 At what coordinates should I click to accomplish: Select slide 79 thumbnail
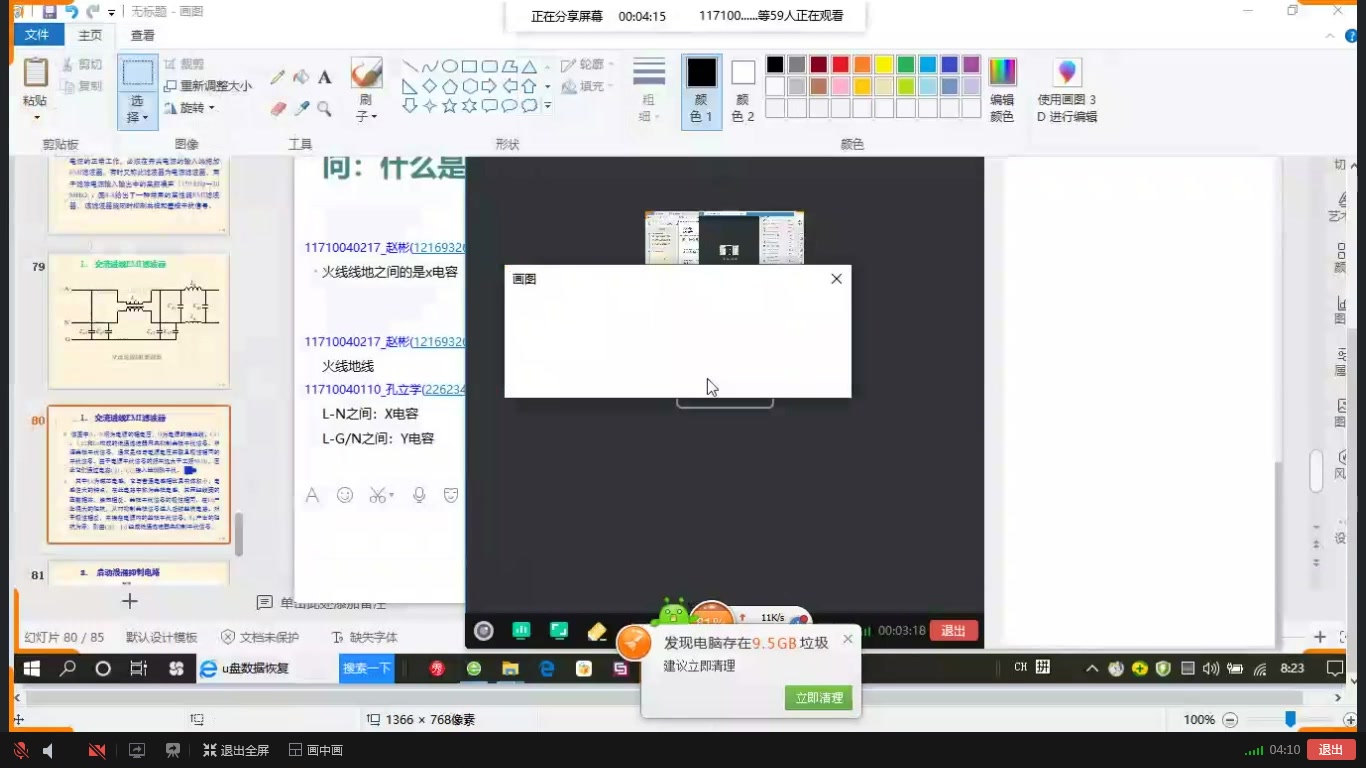point(139,320)
